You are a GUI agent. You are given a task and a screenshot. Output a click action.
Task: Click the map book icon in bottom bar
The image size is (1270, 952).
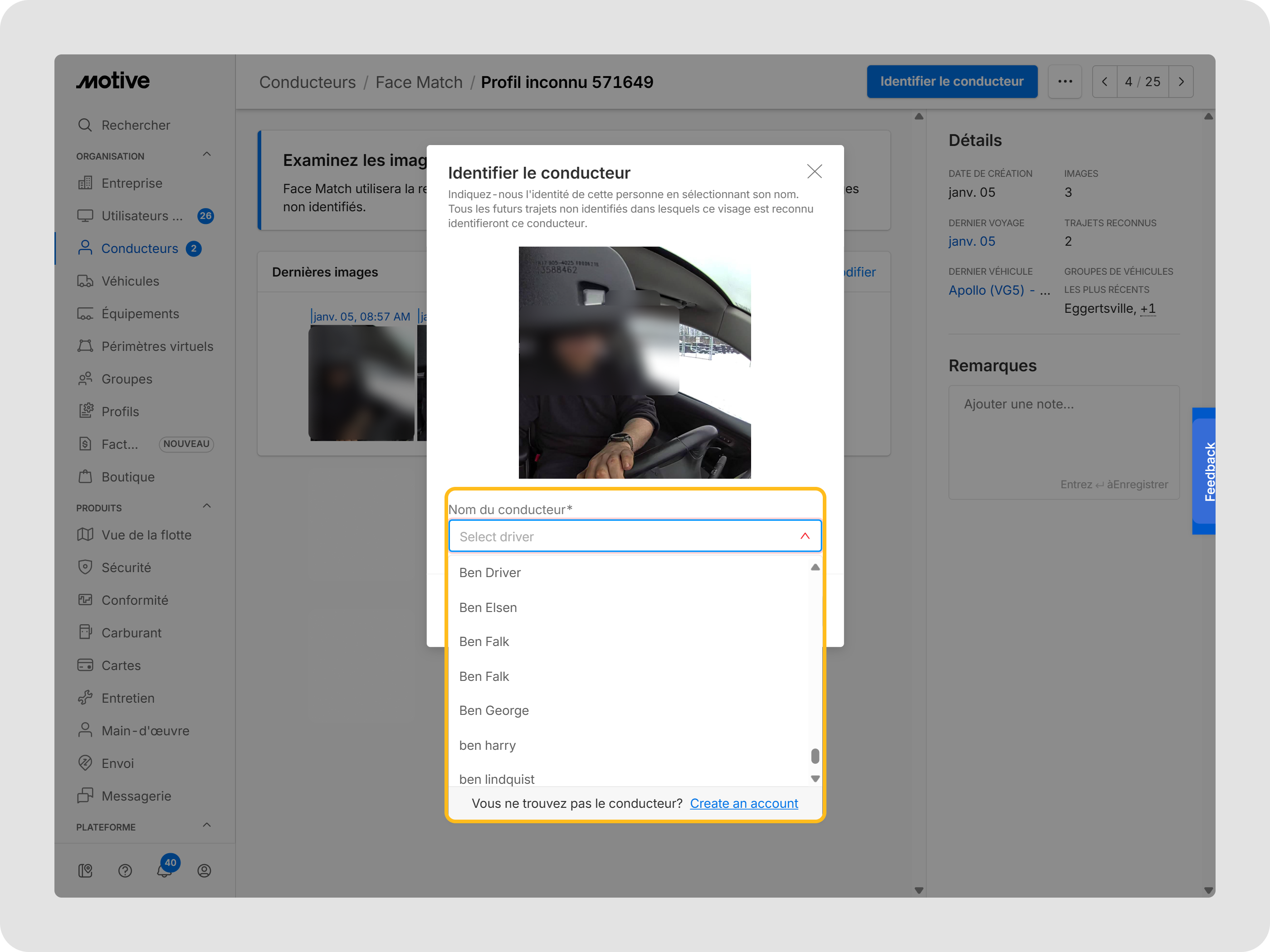[x=86, y=870]
